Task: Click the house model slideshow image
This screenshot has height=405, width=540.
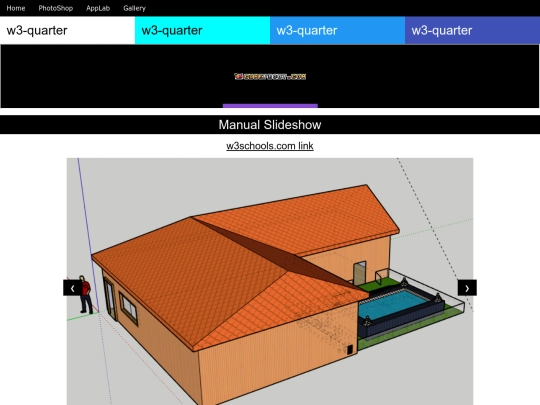Action: 270,281
